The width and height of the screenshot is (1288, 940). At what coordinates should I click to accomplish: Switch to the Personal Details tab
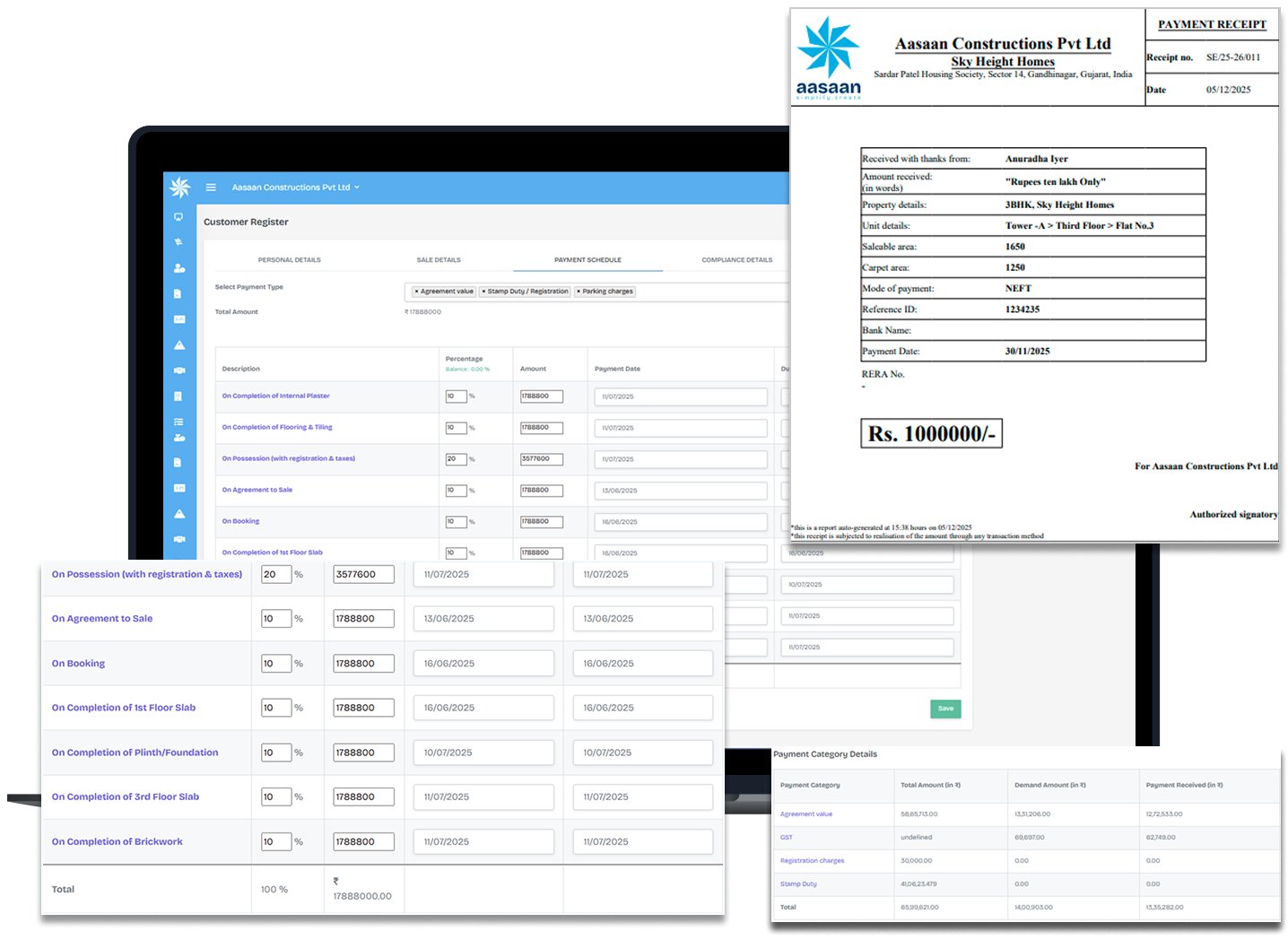289,260
